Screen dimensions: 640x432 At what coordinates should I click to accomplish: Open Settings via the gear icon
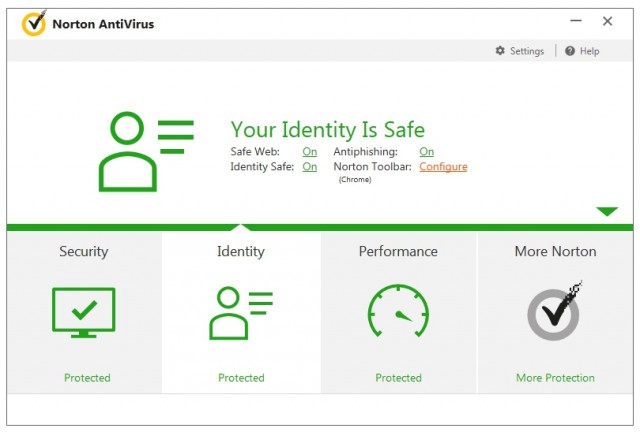(x=500, y=51)
